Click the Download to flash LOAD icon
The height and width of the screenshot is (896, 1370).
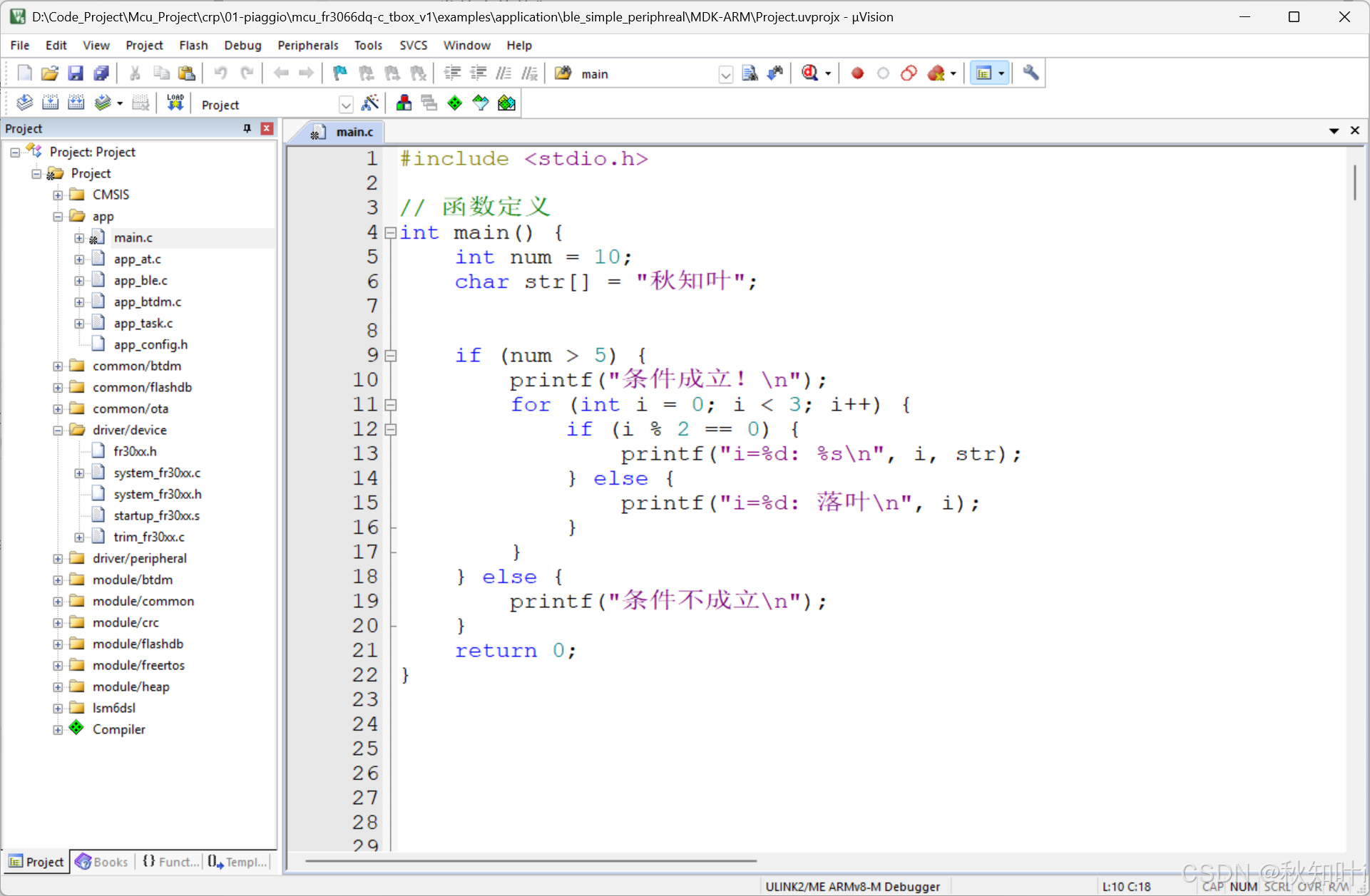[175, 103]
